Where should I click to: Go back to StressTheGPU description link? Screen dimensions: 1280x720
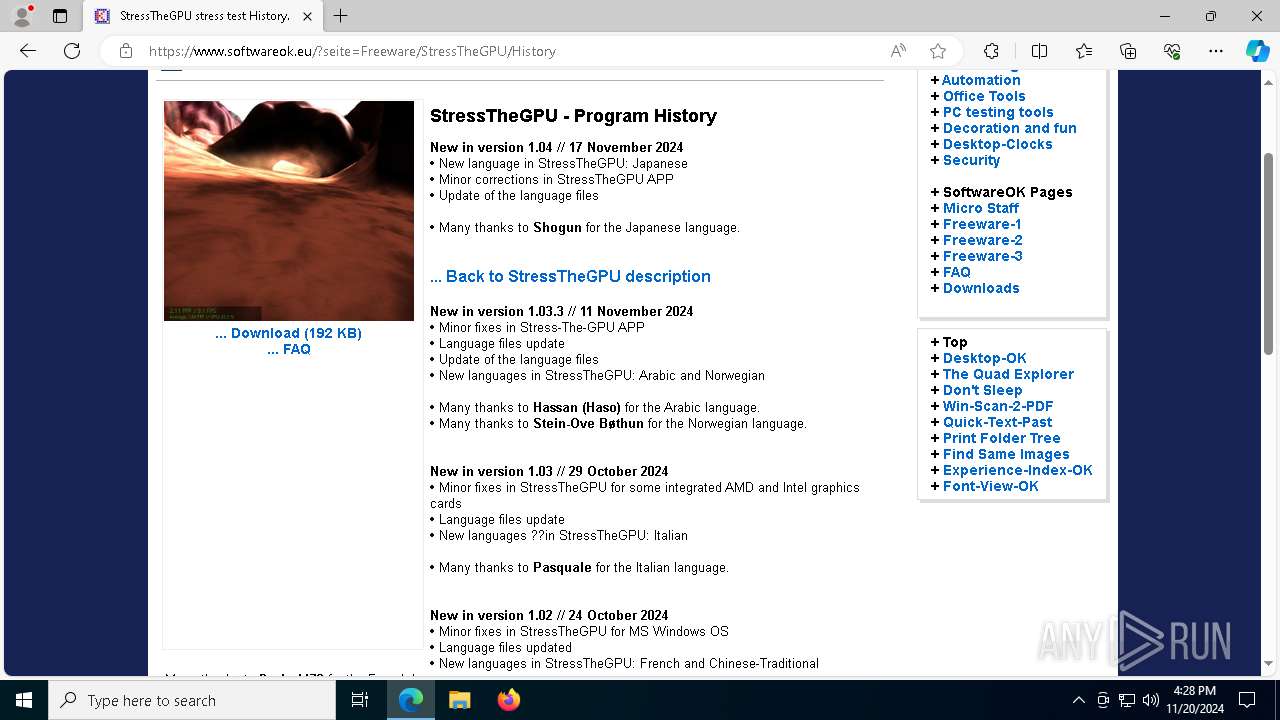point(570,276)
